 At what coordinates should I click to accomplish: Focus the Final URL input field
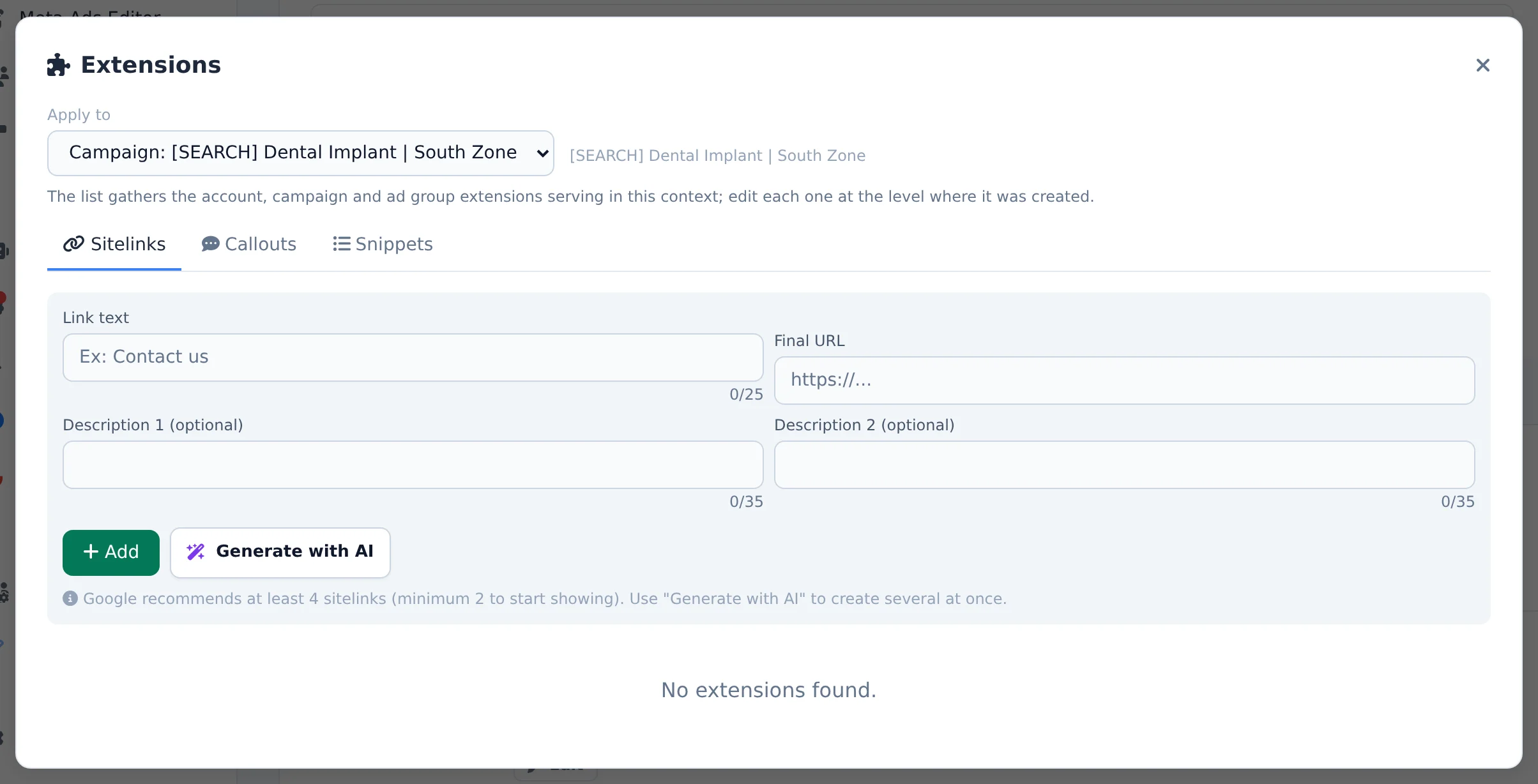click(x=1124, y=381)
